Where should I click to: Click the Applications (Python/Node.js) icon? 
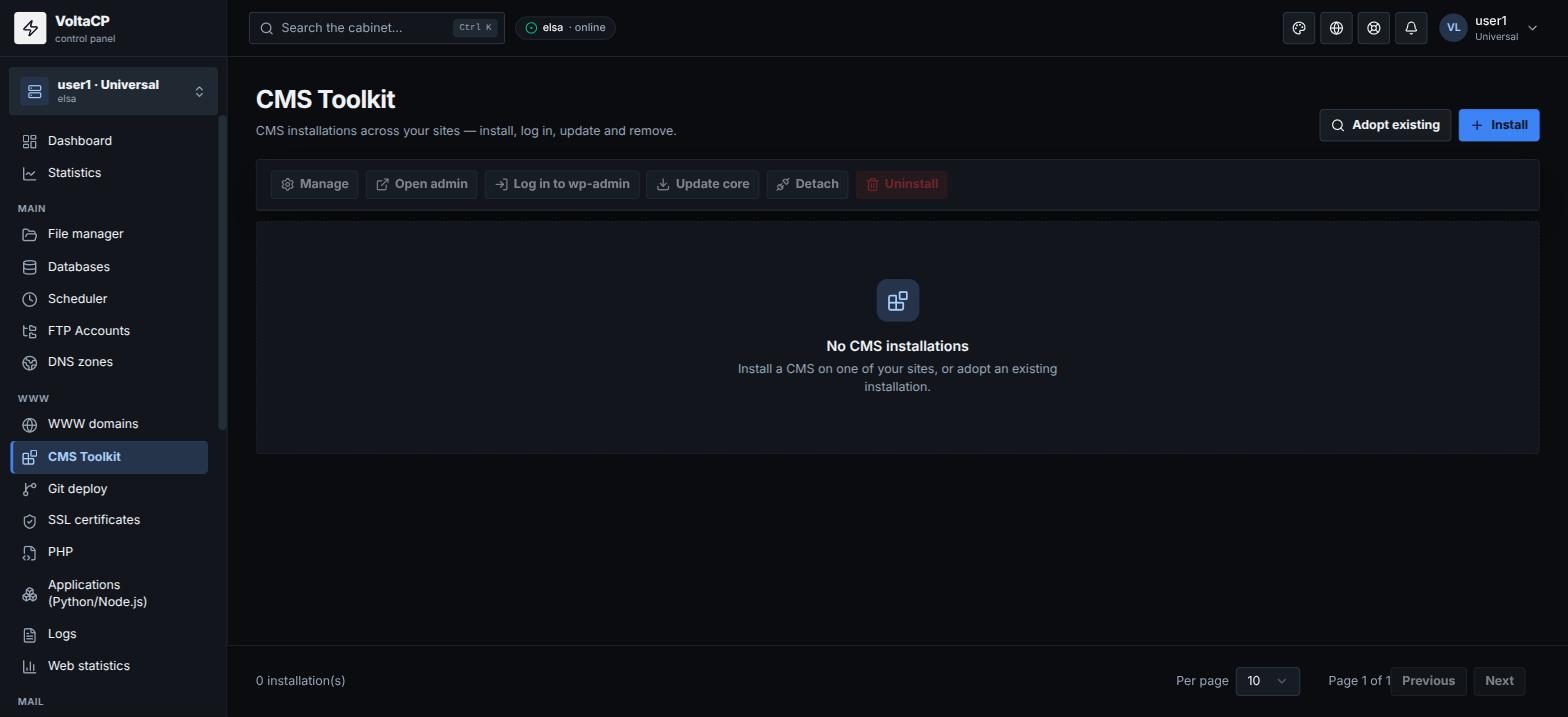(30, 594)
